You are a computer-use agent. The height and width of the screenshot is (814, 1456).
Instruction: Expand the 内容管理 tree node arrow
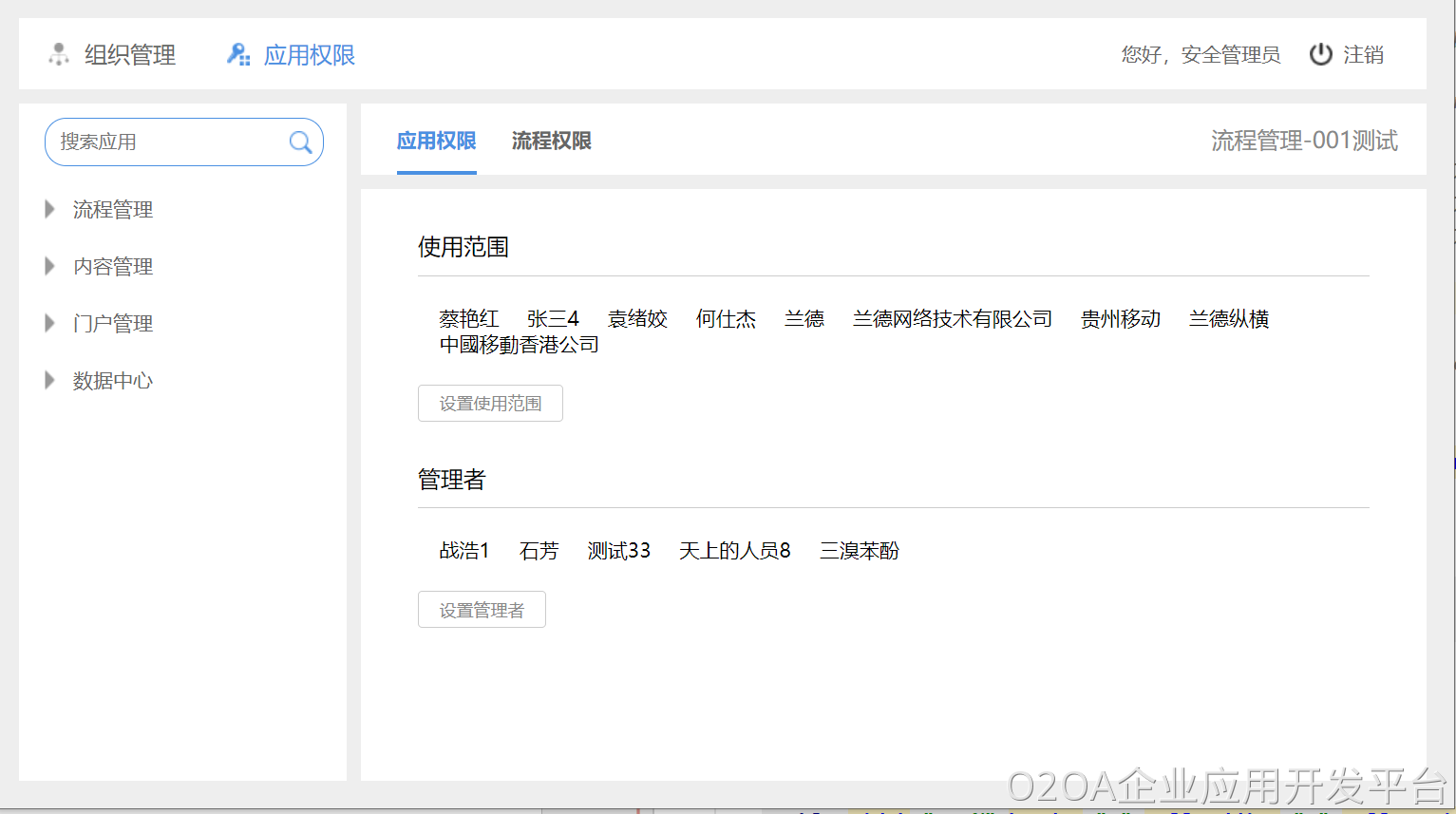[50, 266]
